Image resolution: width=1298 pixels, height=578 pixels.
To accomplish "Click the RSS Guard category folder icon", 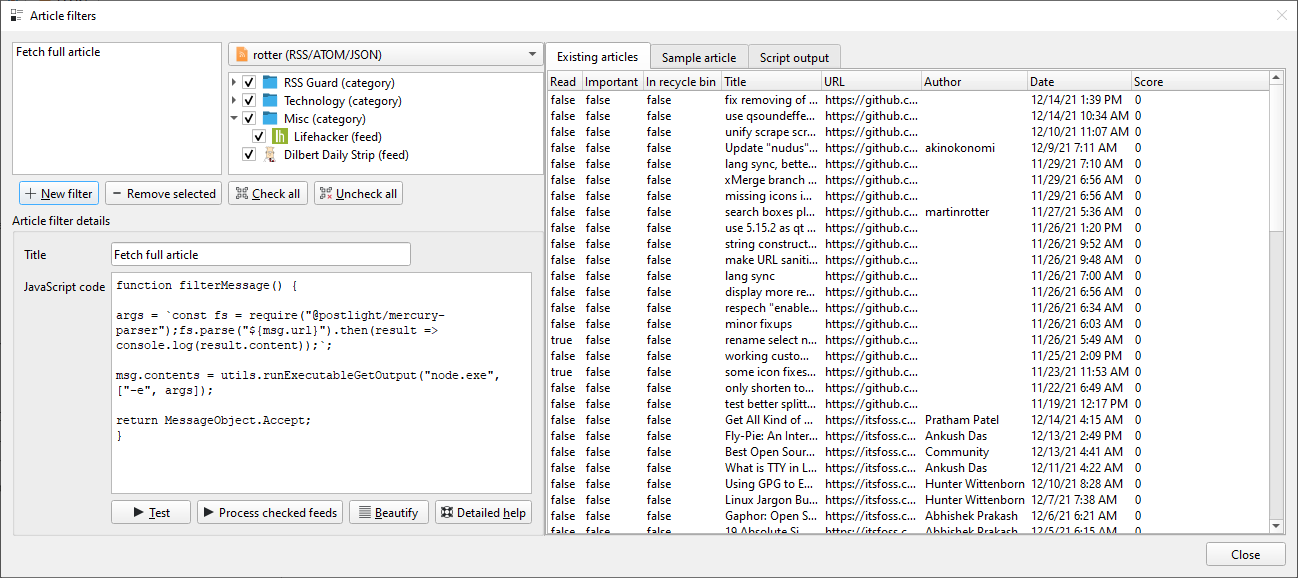I will (270, 83).
